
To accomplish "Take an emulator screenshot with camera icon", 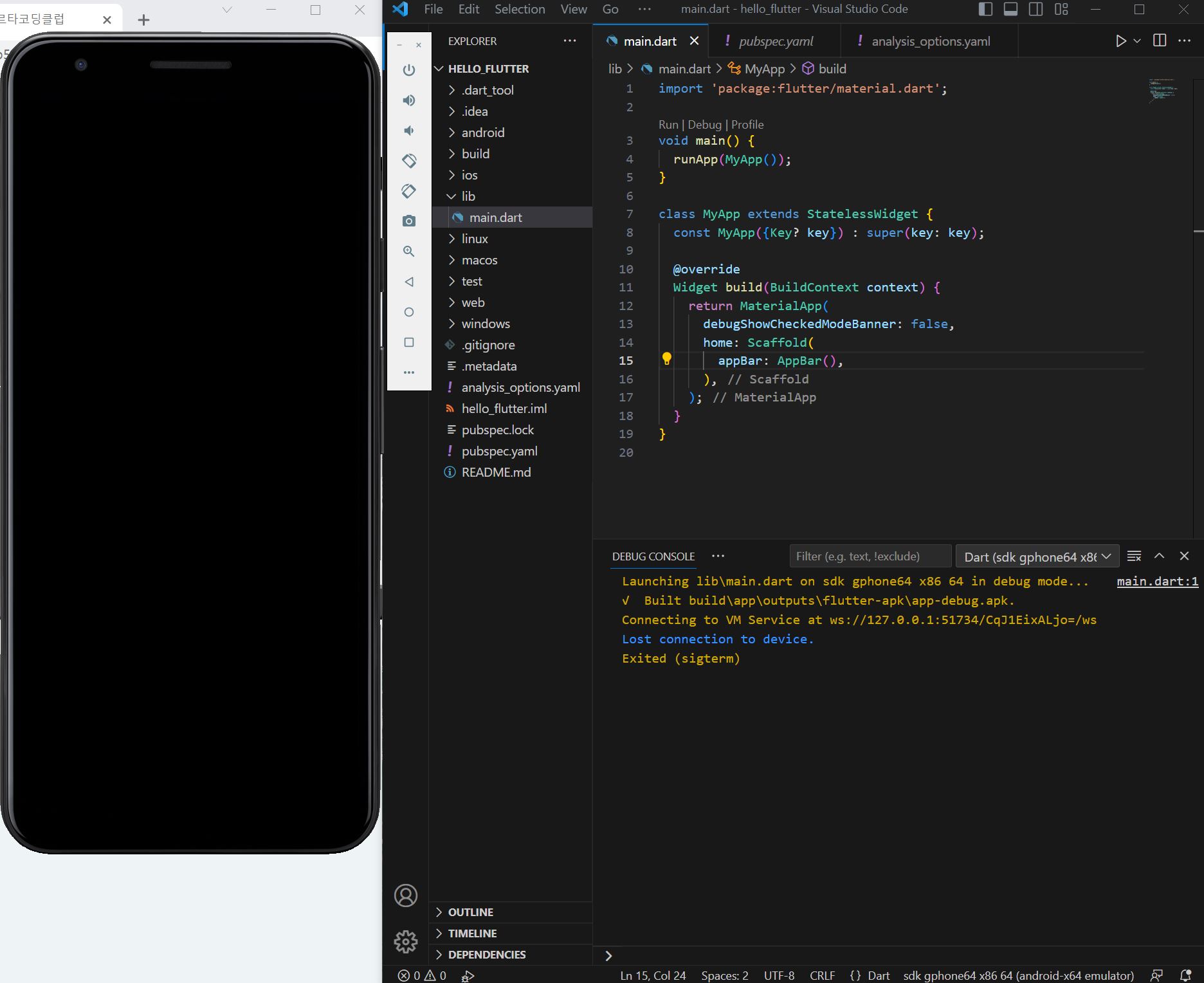I will (x=409, y=221).
